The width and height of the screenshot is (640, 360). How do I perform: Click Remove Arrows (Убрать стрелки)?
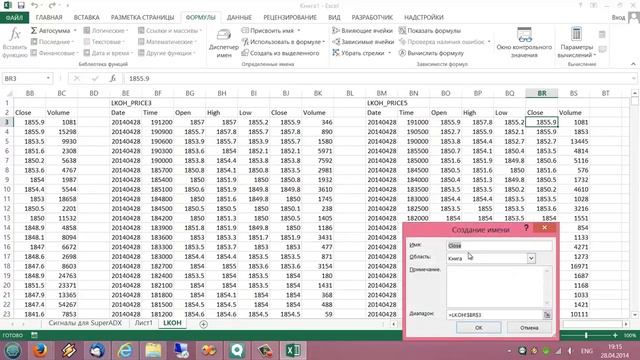point(361,53)
